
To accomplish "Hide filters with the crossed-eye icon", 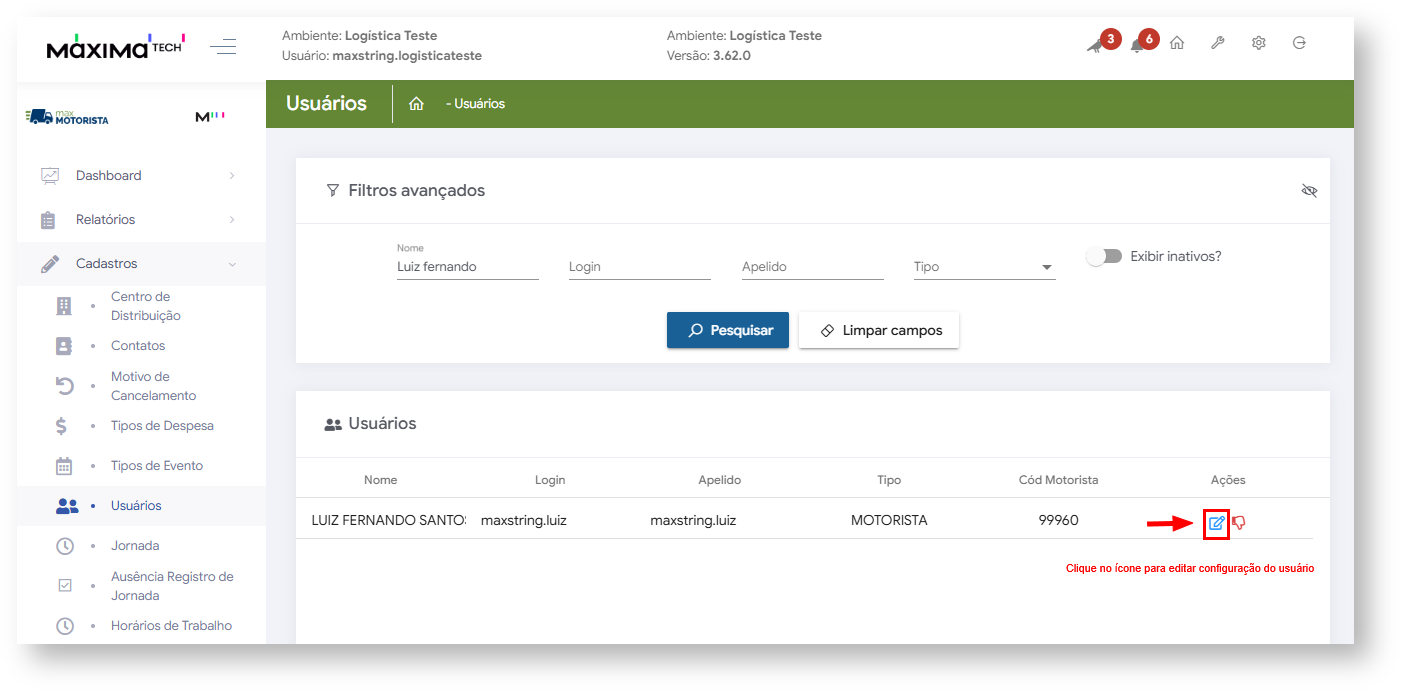I will 1309,191.
